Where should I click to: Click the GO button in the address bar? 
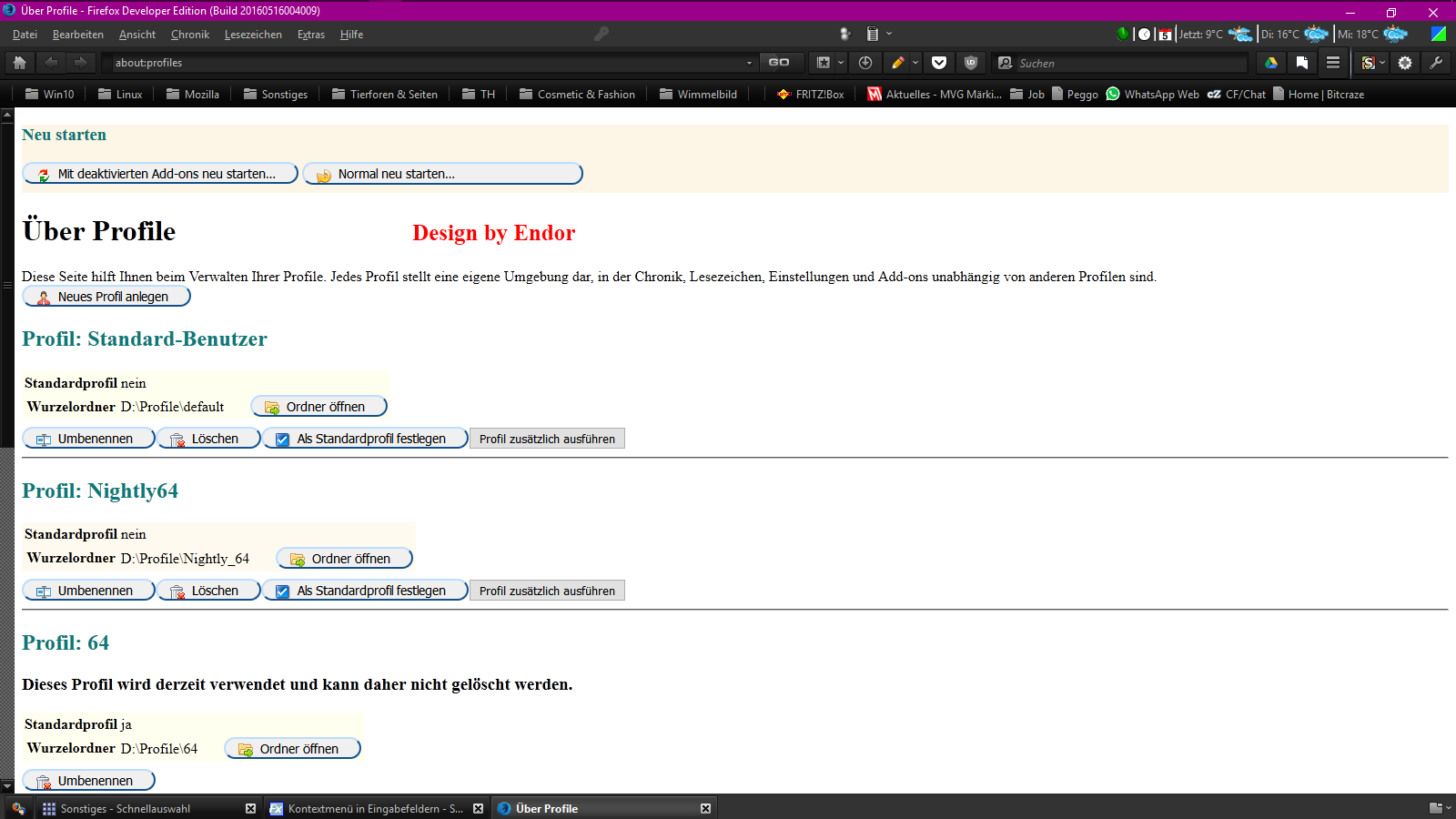coord(779,63)
